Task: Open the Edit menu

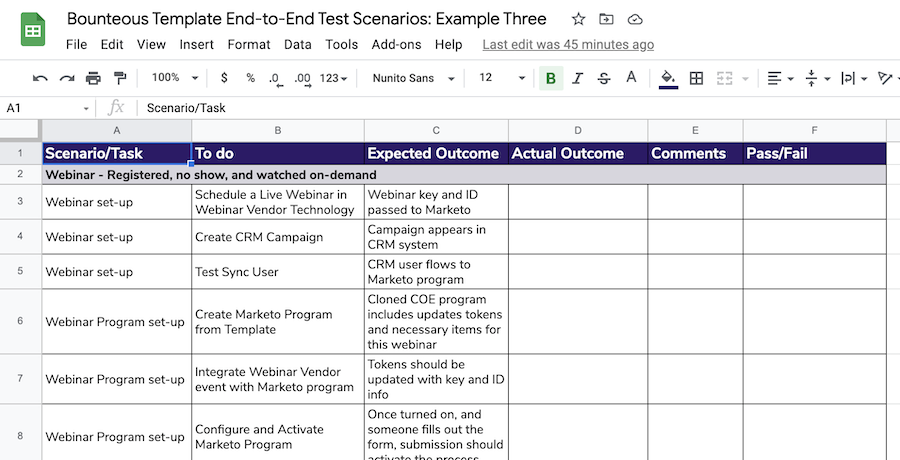Action: [x=112, y=45]
